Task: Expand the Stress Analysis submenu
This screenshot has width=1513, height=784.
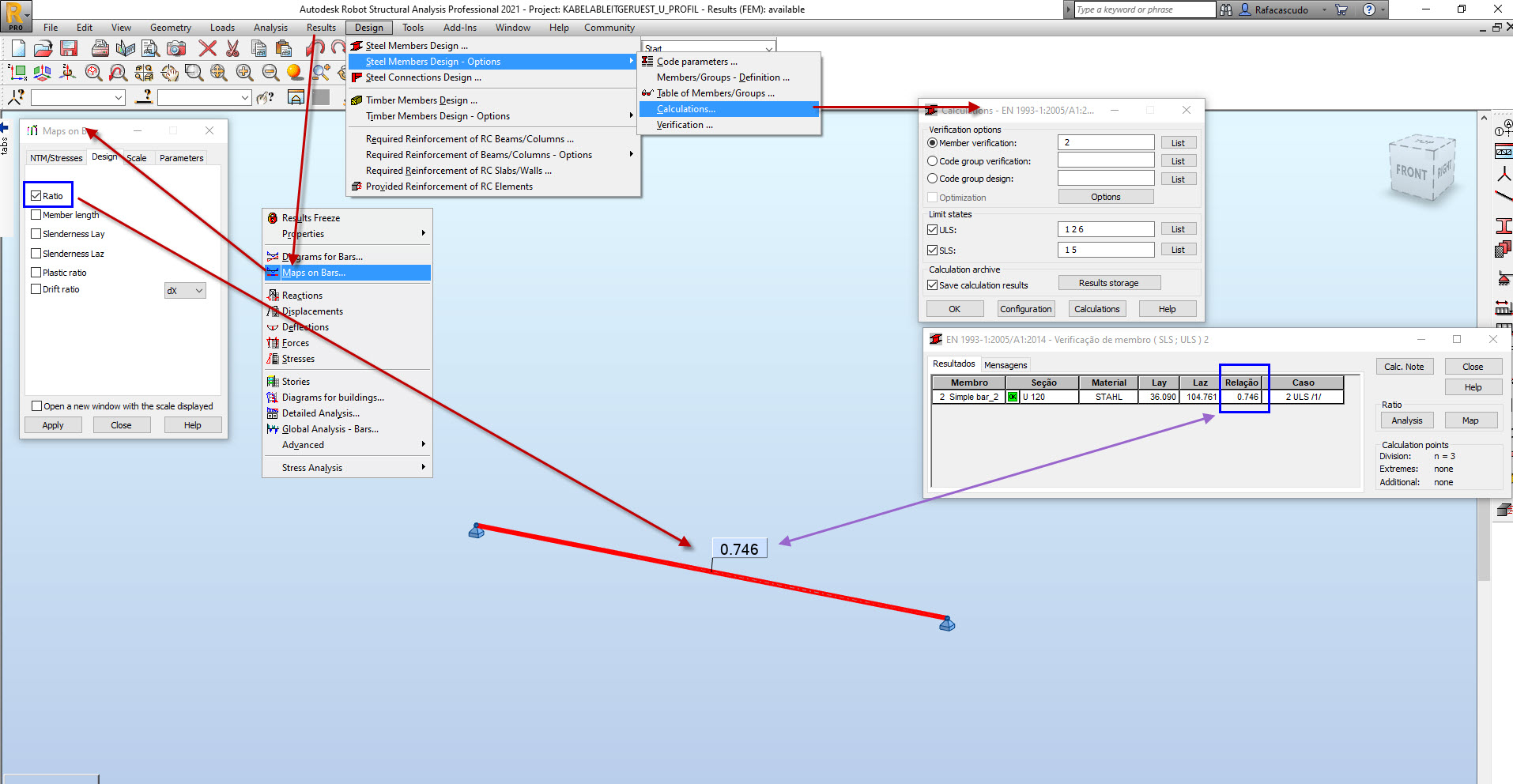Action: pyautogui.click(x=348, y=468)
